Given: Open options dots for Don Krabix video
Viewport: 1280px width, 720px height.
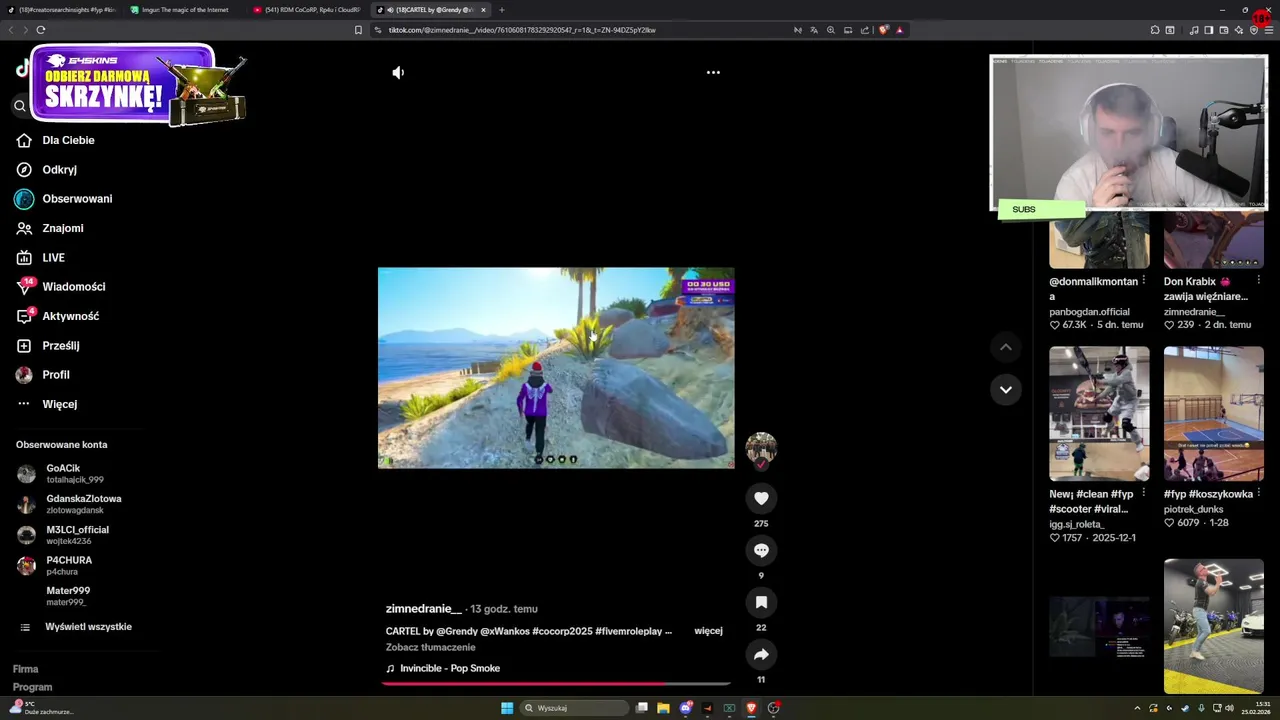Looking at the screenshot, I should coord(1258,280).
